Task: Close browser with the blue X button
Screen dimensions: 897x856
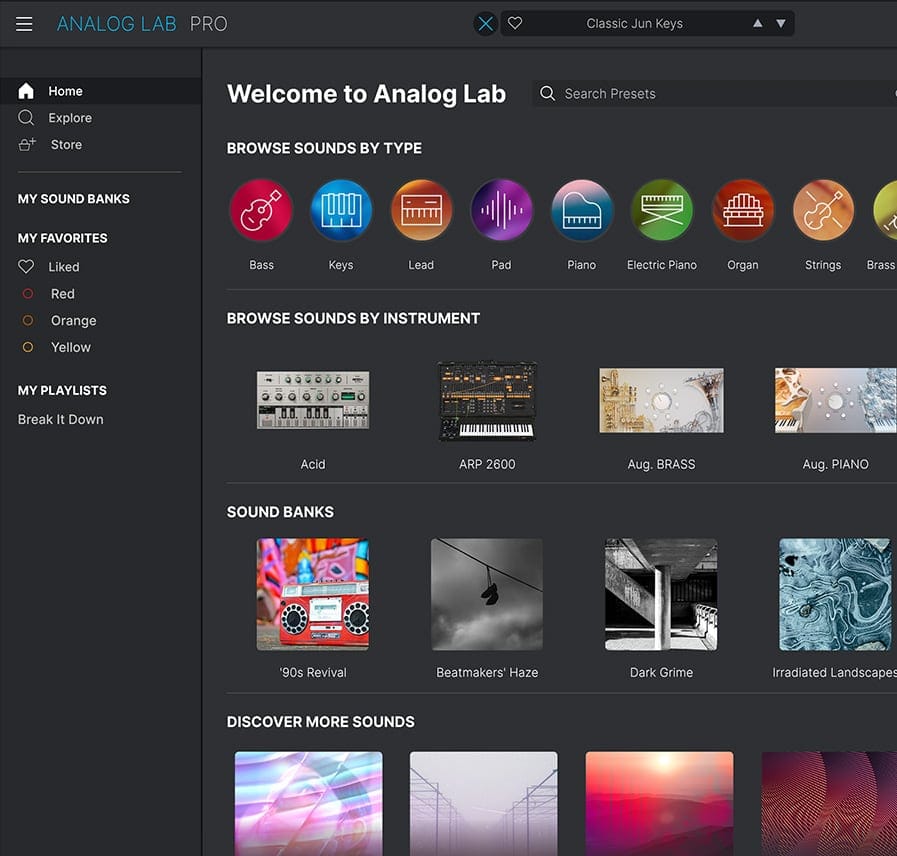Action: (x=485, y=24)
